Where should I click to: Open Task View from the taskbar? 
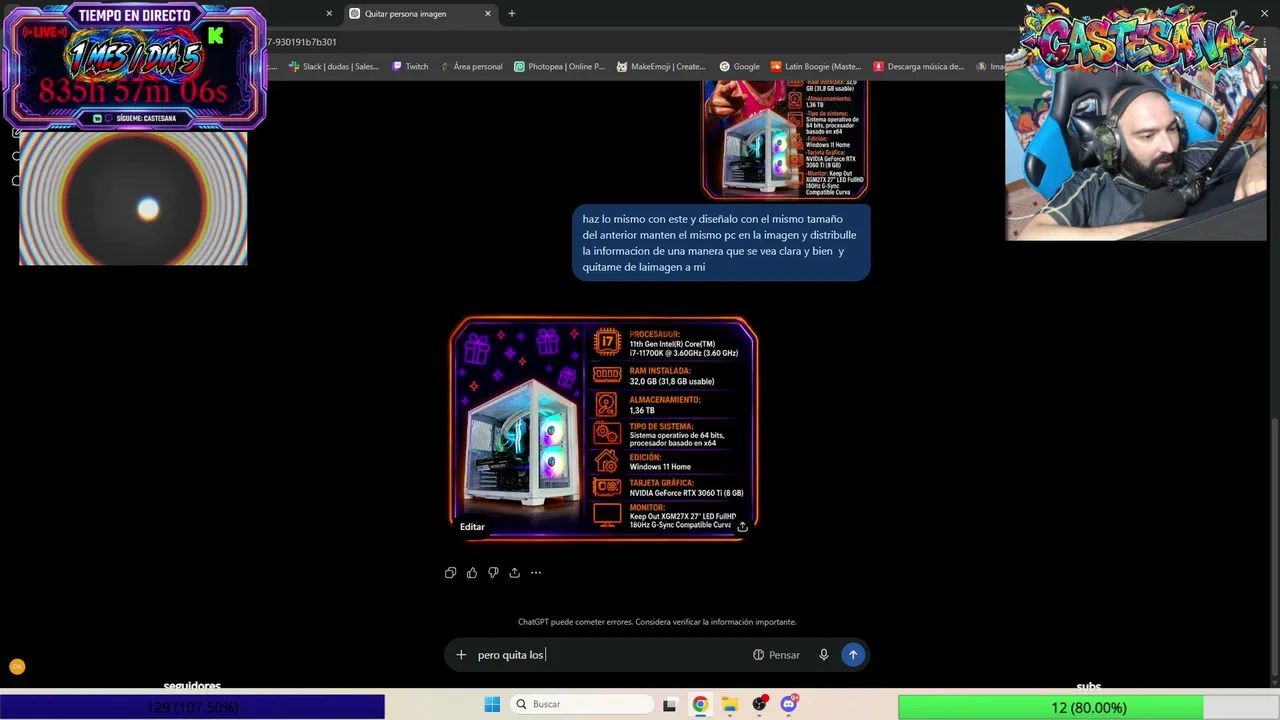point(670,704)
